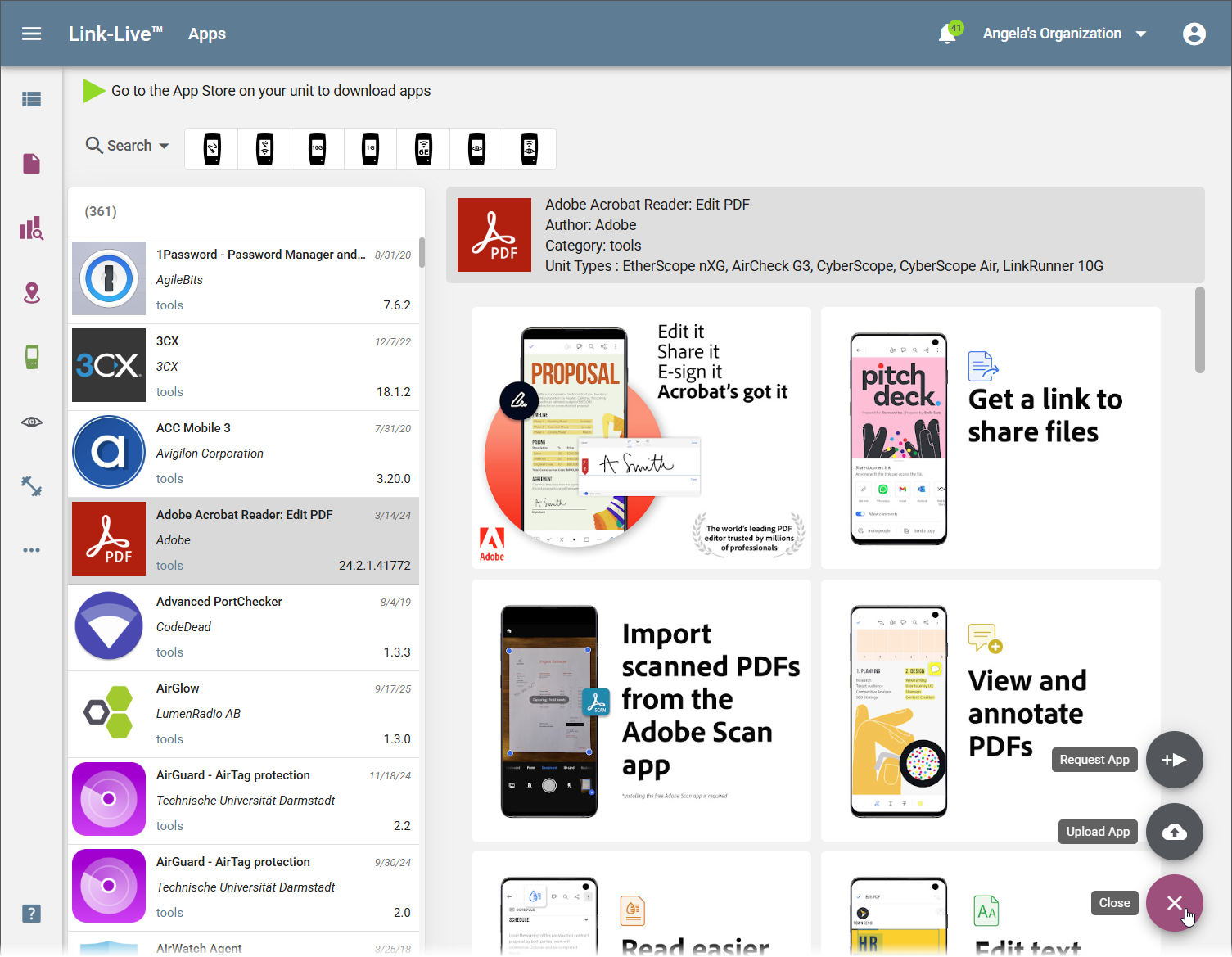Viewport: 1232px width, 957px height.
Task: Click the Apps page title
Action: click(207, 34)
